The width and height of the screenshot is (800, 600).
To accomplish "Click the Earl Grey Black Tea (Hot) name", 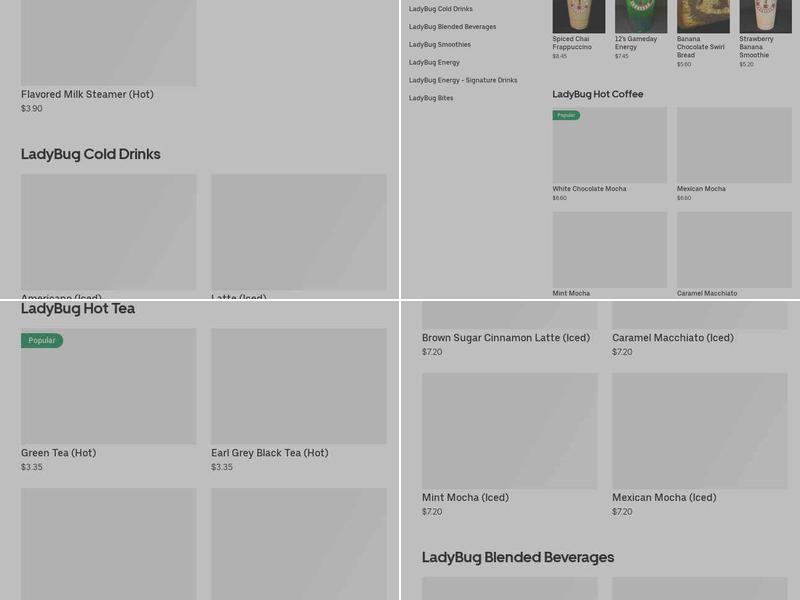I will pyautogui.click(x=270, y=453).
